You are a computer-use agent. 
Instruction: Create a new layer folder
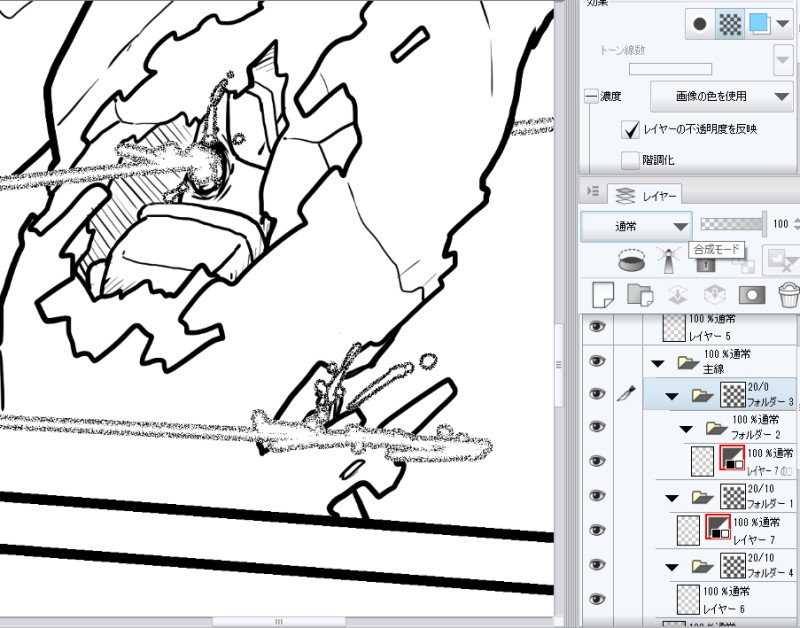640,295
